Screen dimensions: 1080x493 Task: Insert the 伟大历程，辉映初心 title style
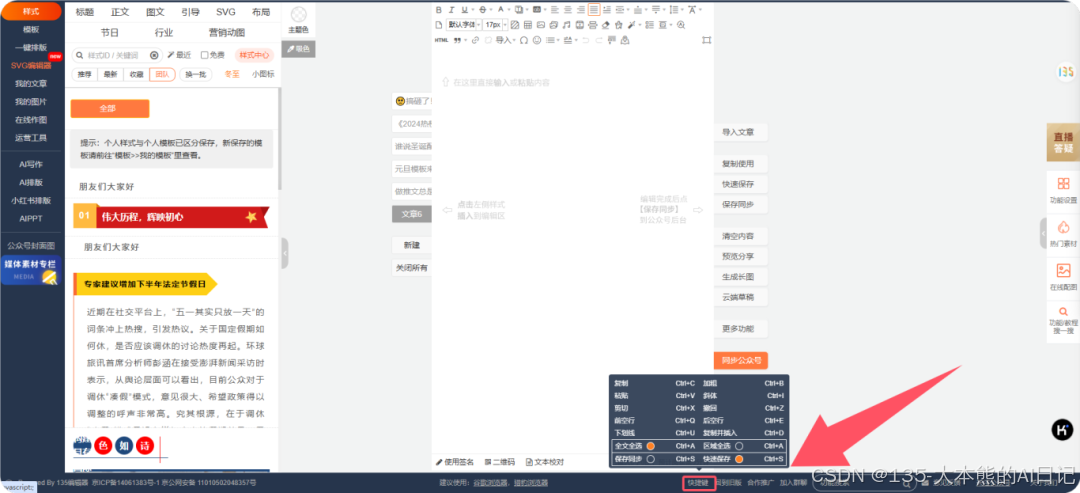tap(172, 216)
